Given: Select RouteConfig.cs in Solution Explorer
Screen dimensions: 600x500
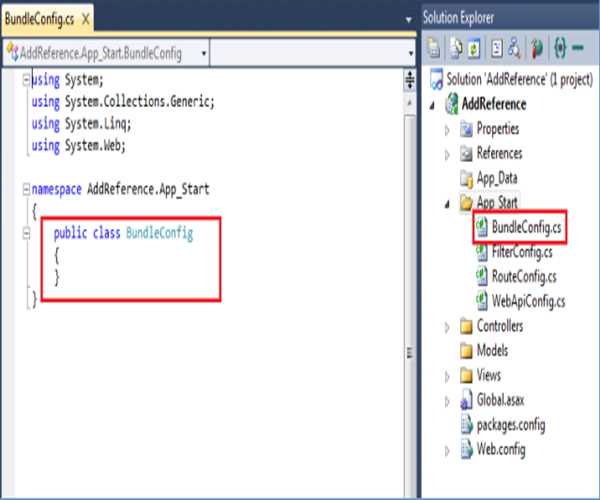Looking at the screenshot, I should click(520, 276).
